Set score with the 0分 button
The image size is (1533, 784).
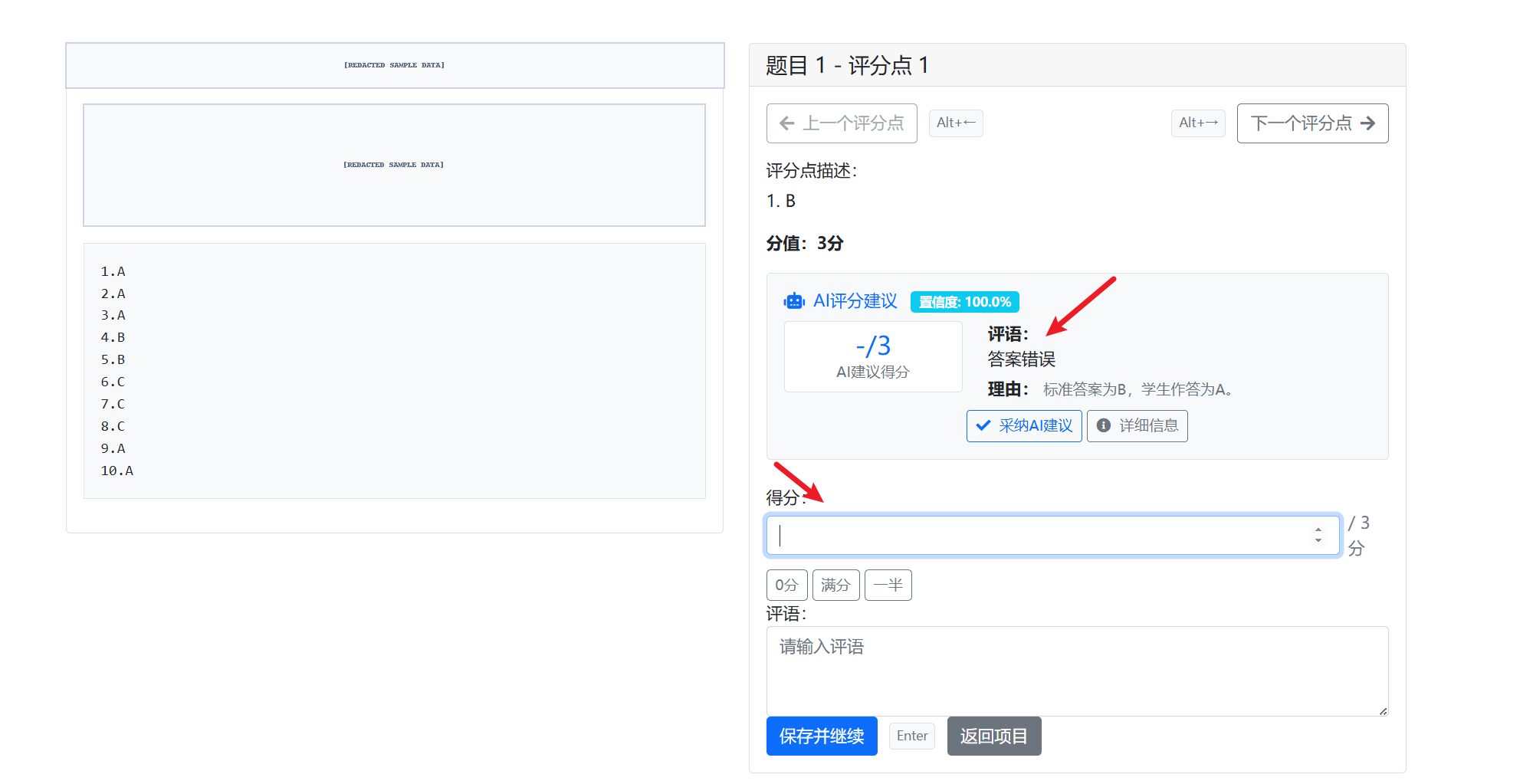[x=786, y=586]
